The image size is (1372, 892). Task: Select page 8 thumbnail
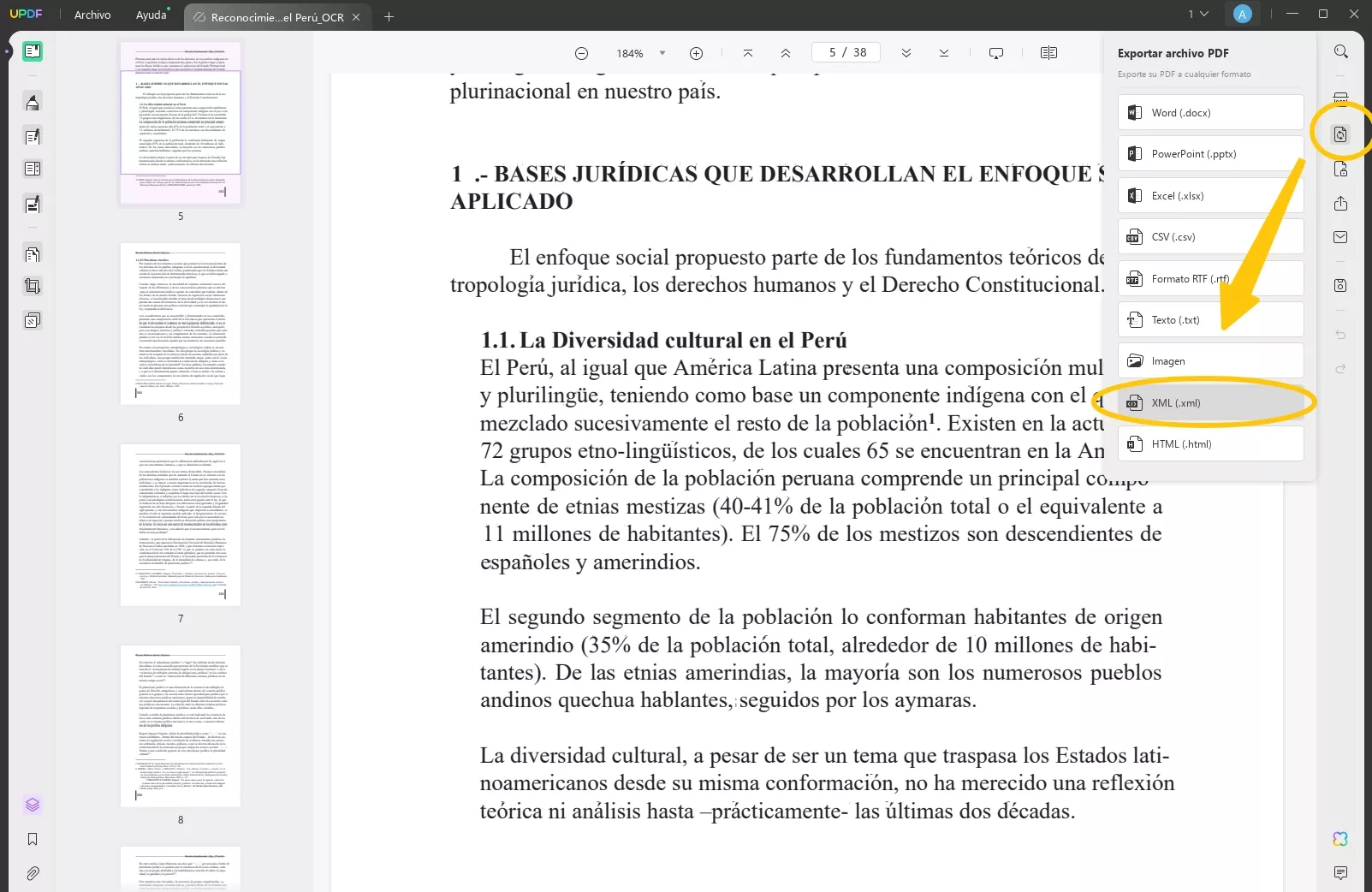point(181,726)
